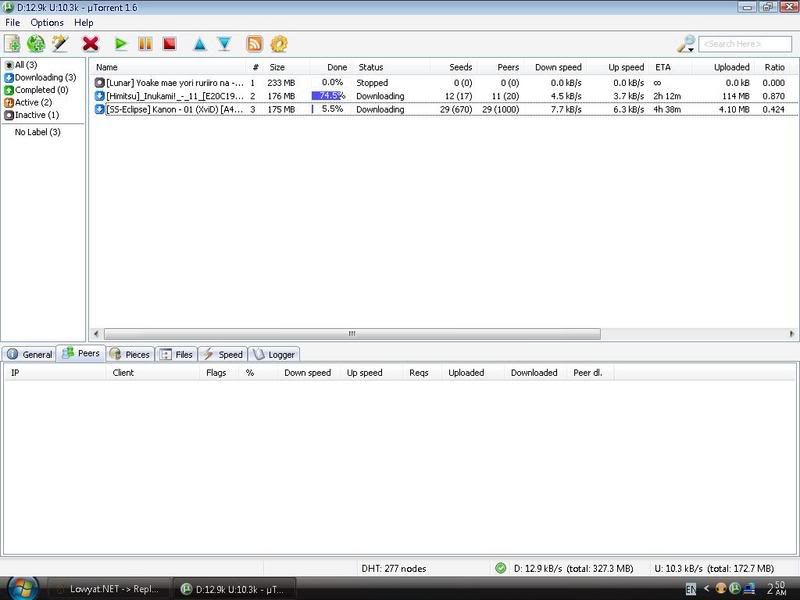Select the [Himitsu]_Inukami torrent row
800x600 pixels.
444,96
